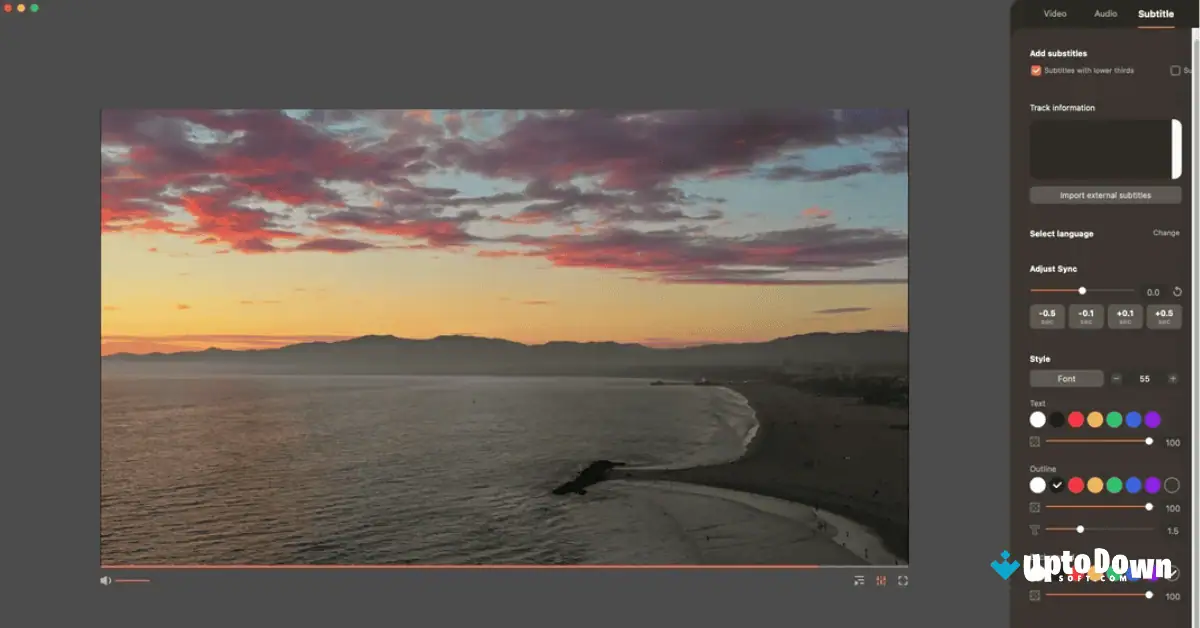
Task: Reset subtitle sync to zero
Action: click(1177, 292)
